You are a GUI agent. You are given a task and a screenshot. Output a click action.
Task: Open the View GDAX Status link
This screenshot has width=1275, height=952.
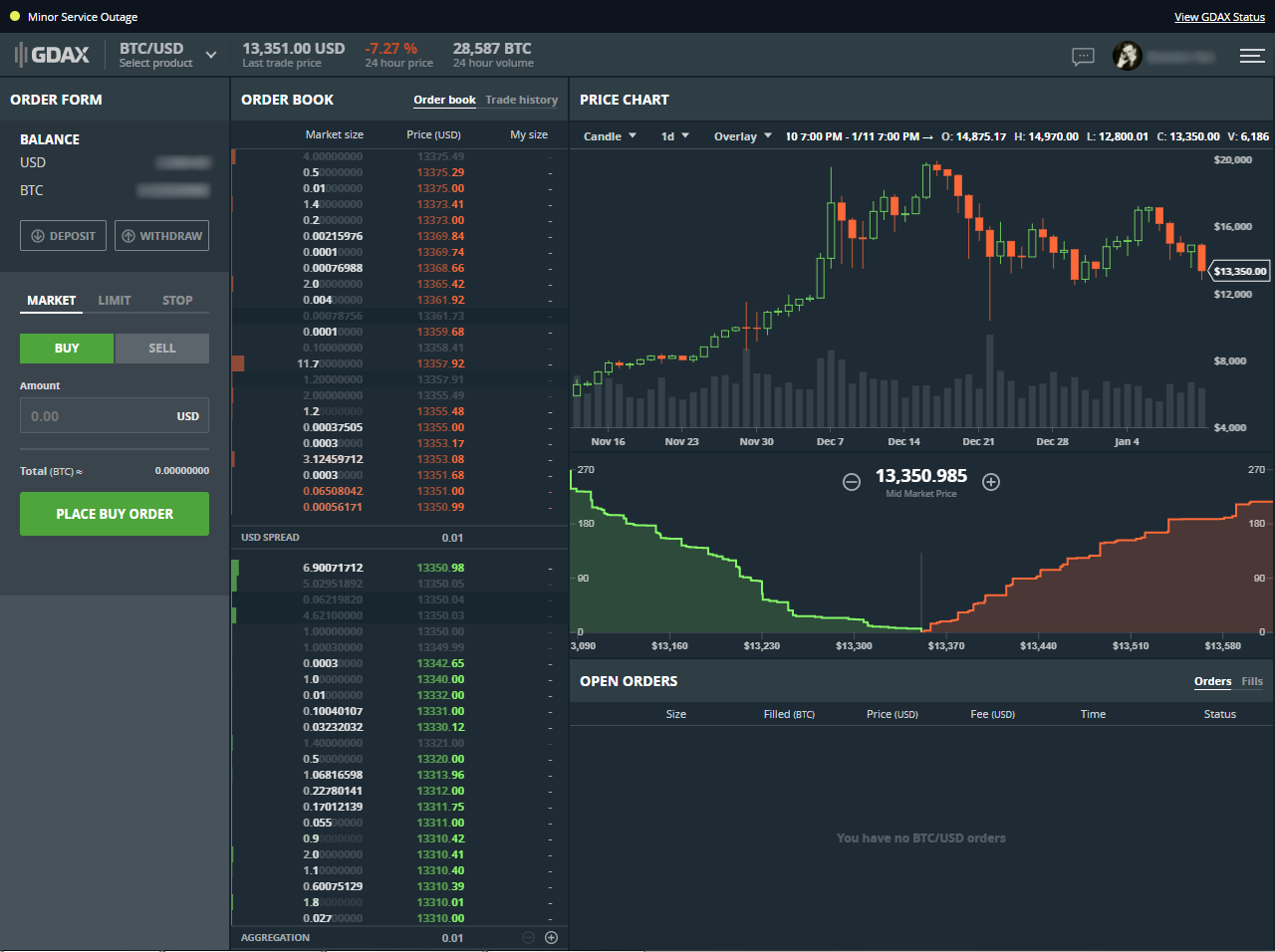(x=1219, y=17)
